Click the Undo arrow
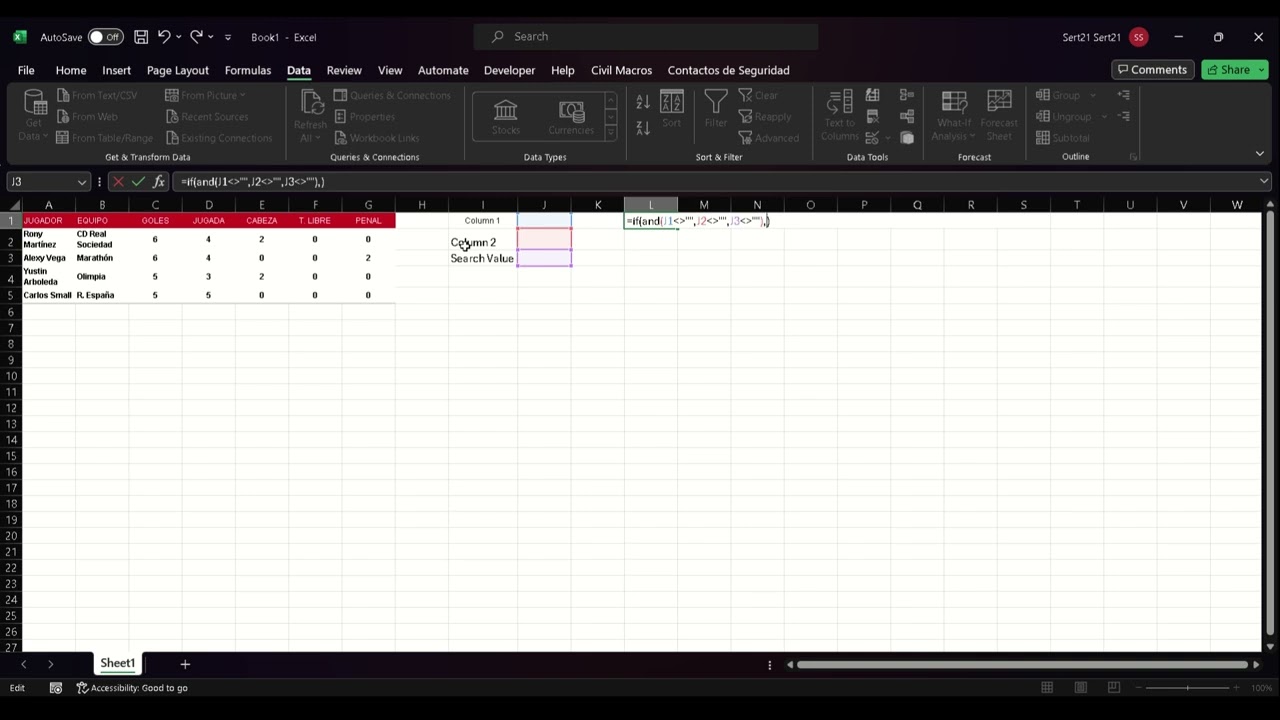The height and width of the screenshot is (720, 1280). [x=164, y=37]
